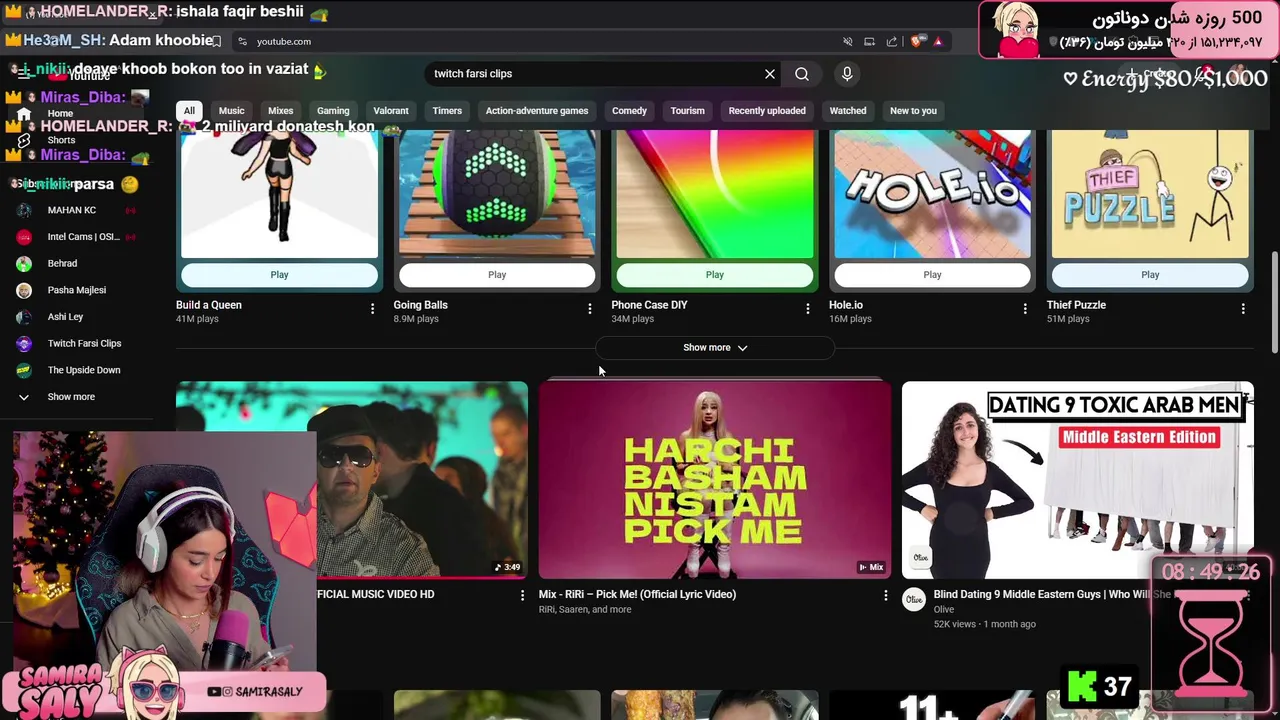Play the Hole.io game
1280x720 pixels.
click(932, 275)
